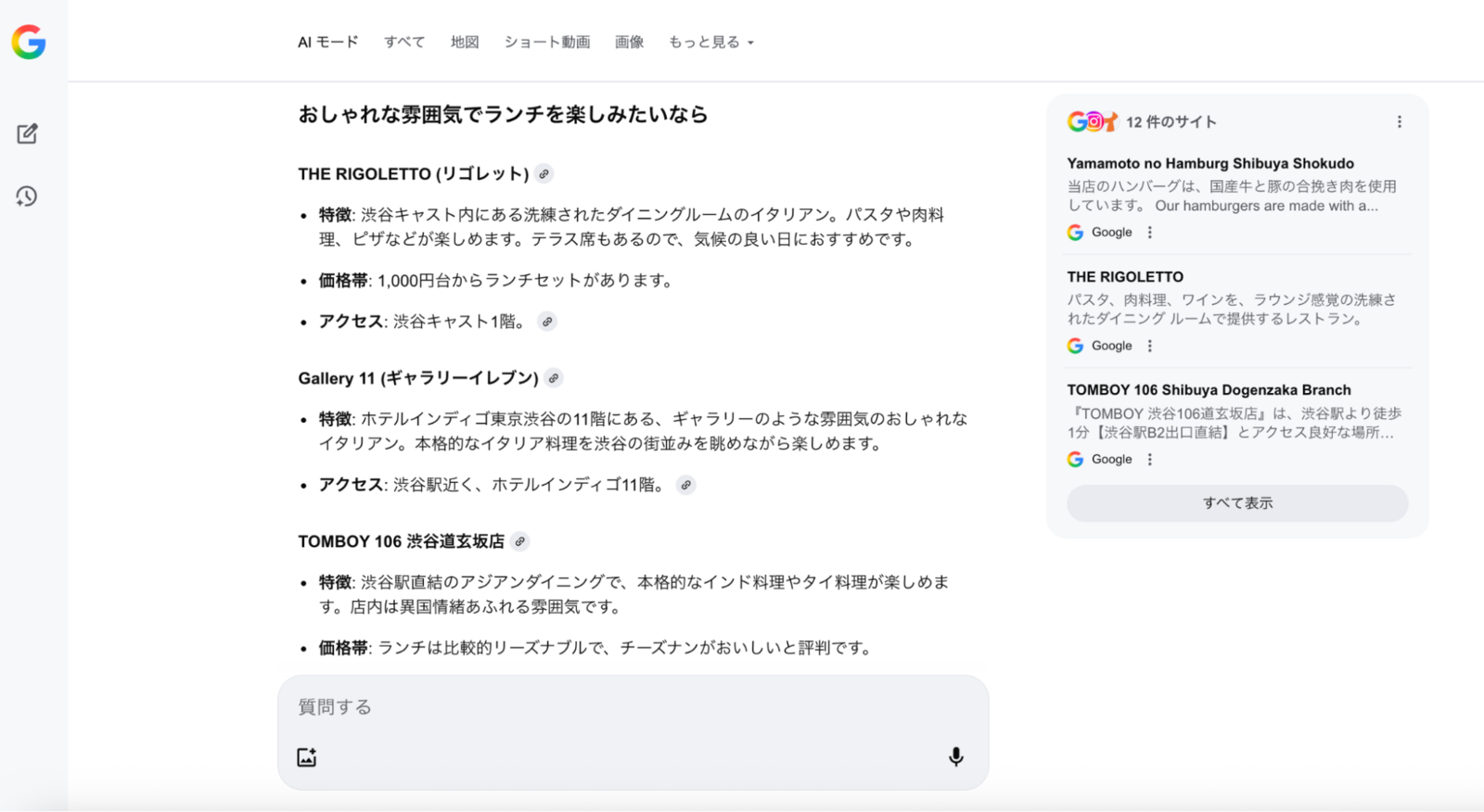Viewport: 1484px width, 812px height.
Task: Switch to the ショート動画 tab
Action: [547, 42]
